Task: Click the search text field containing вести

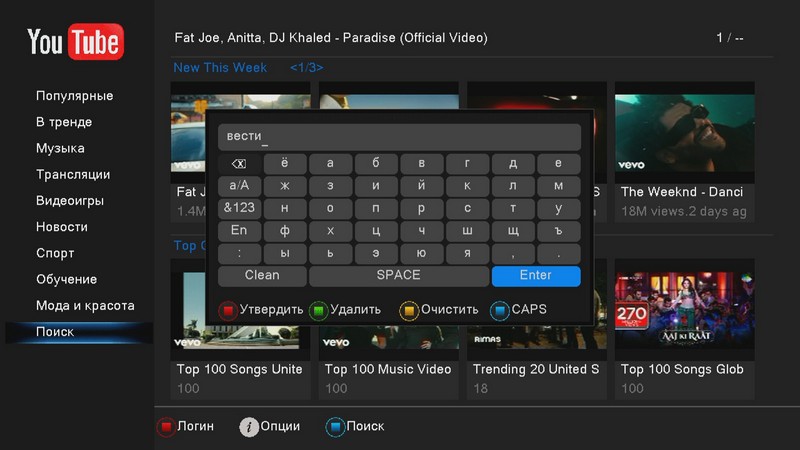Action: 399,137
